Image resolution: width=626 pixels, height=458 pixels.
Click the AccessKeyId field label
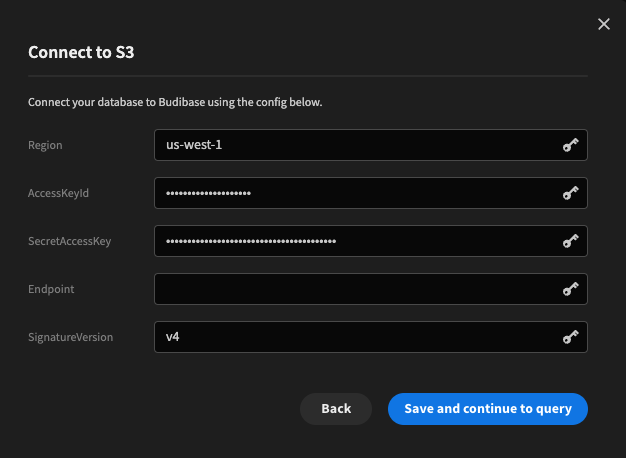tap(59, 193)
